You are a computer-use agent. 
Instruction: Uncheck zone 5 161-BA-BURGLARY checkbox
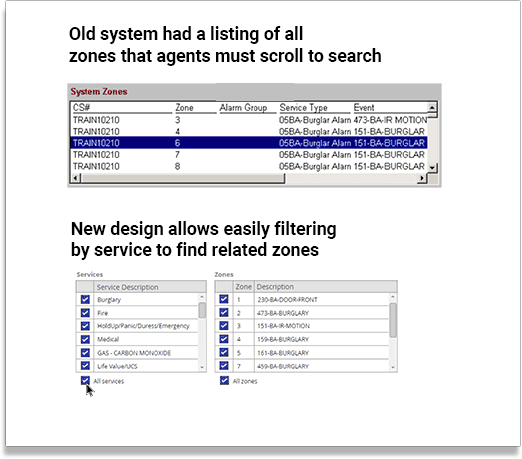point(224,352)
